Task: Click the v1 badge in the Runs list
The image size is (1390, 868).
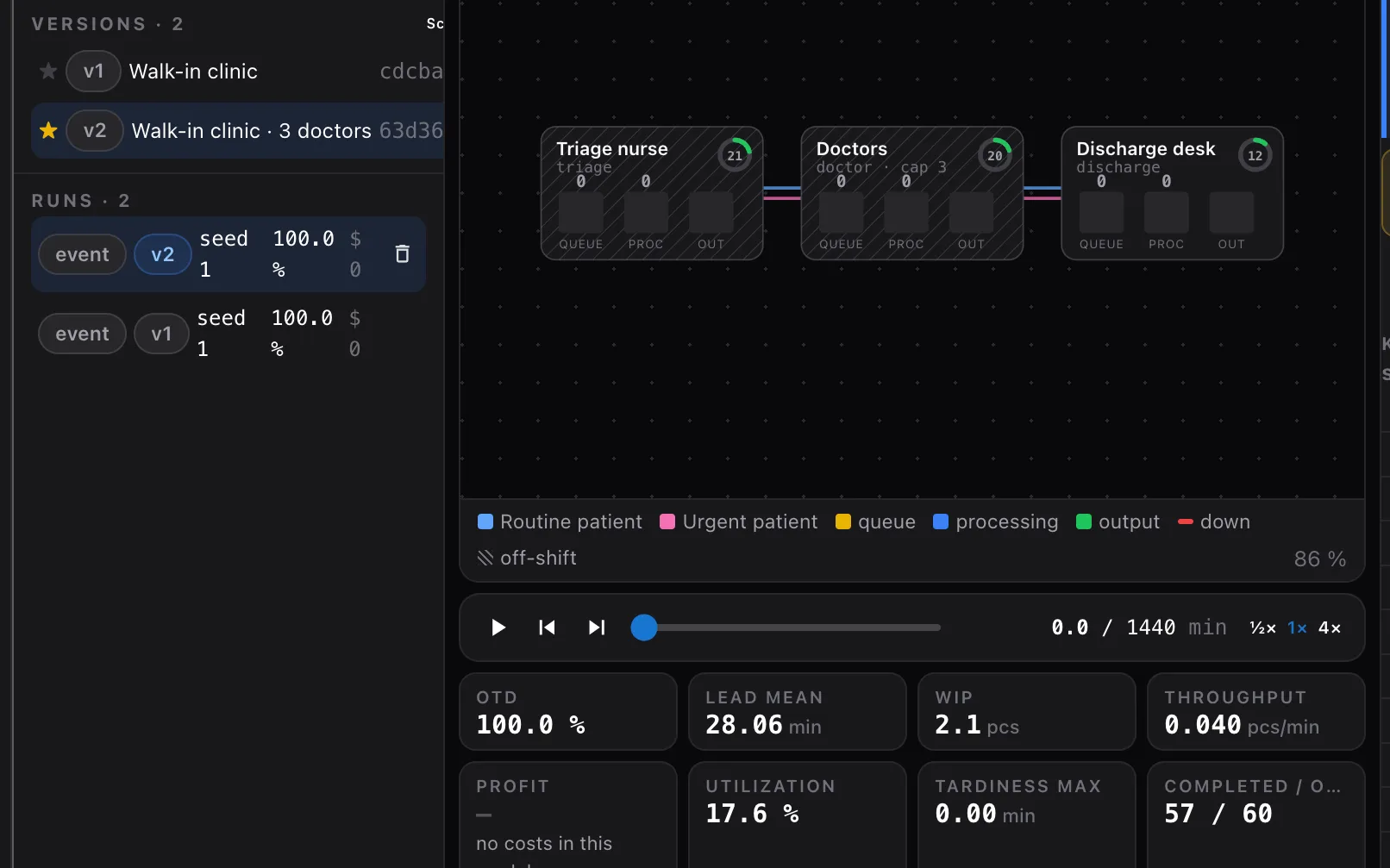Action: 161,334
